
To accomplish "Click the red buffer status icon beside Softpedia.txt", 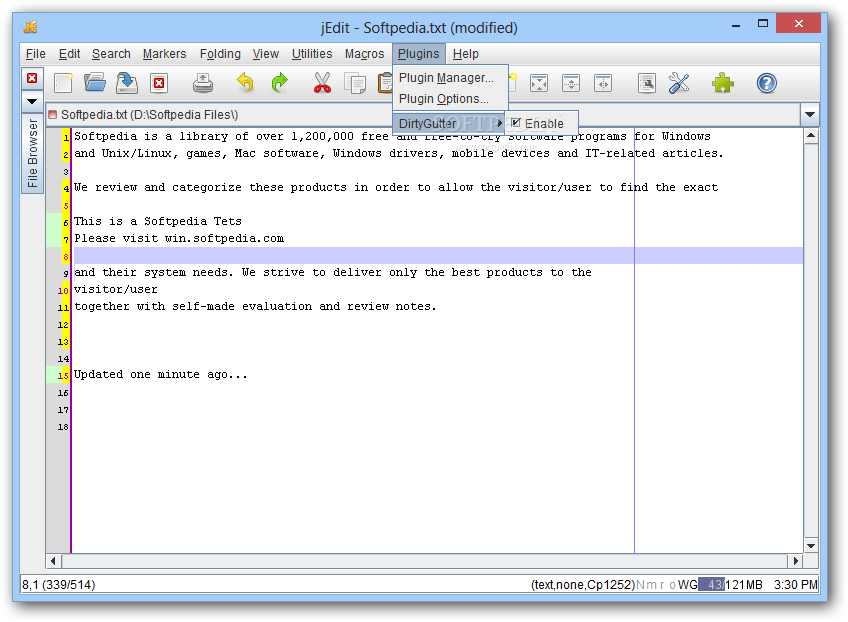I will pyautogui.click(x=52, y=115).
